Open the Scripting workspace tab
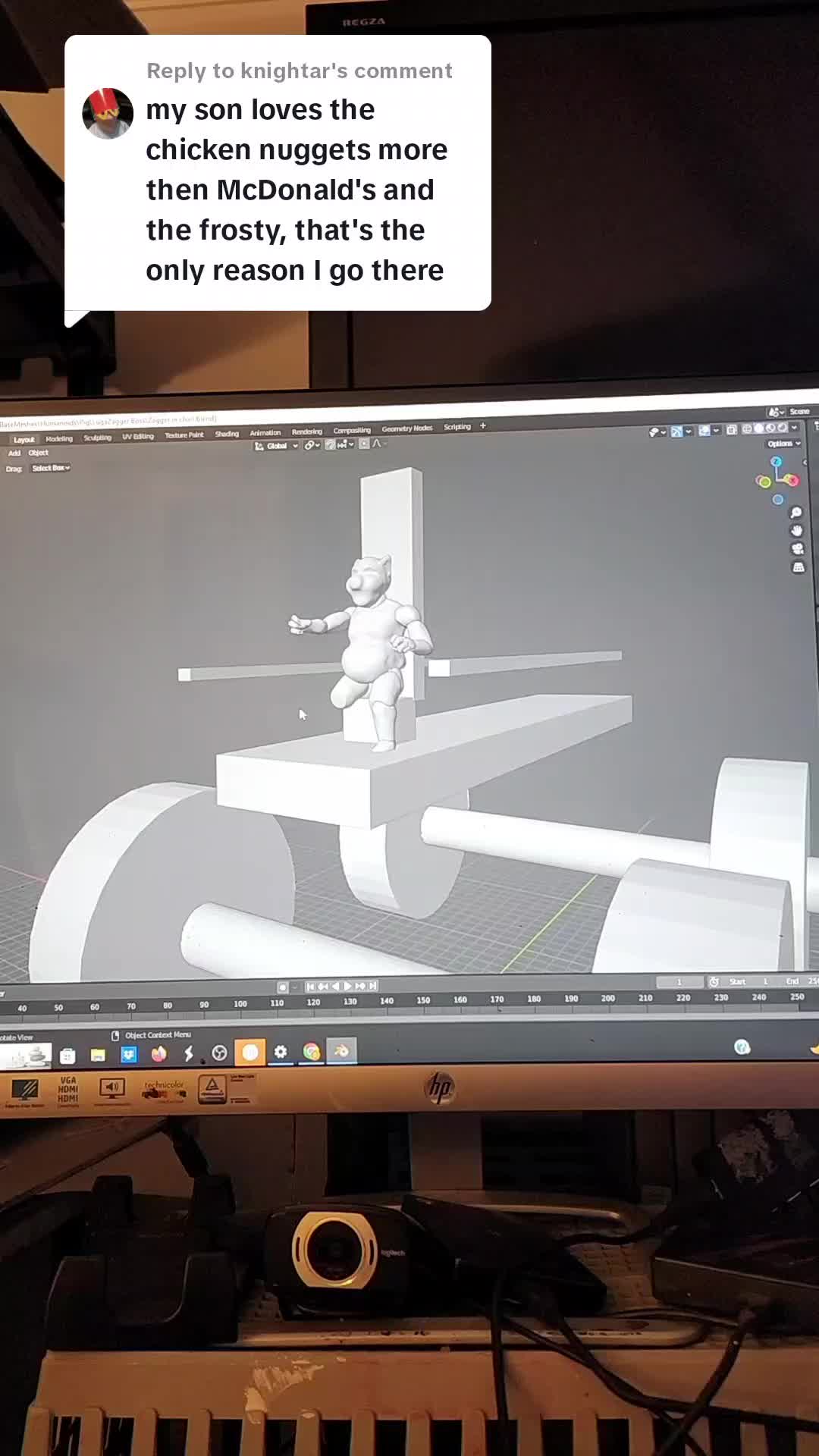The width and height of the screenshot is (819, 1456). pyautogui.click(x=457, y=427)
